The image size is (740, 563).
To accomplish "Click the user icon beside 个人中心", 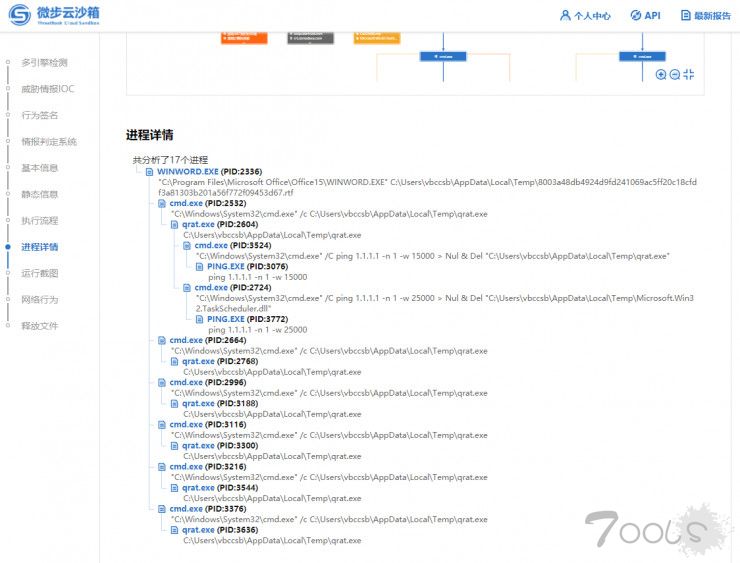I will (x=565, y=16).
